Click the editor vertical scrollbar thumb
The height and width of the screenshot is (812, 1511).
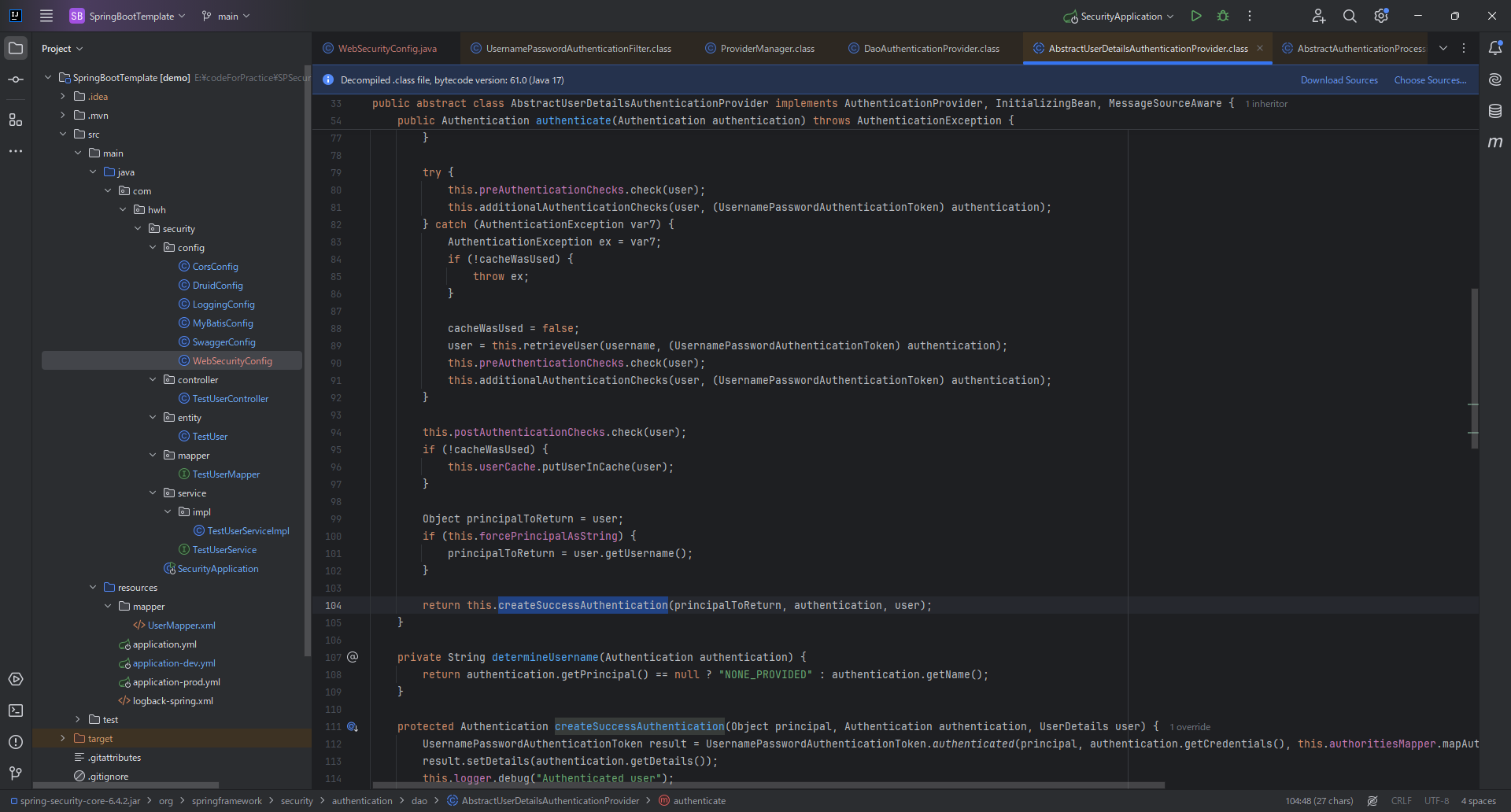[1474, 368]
